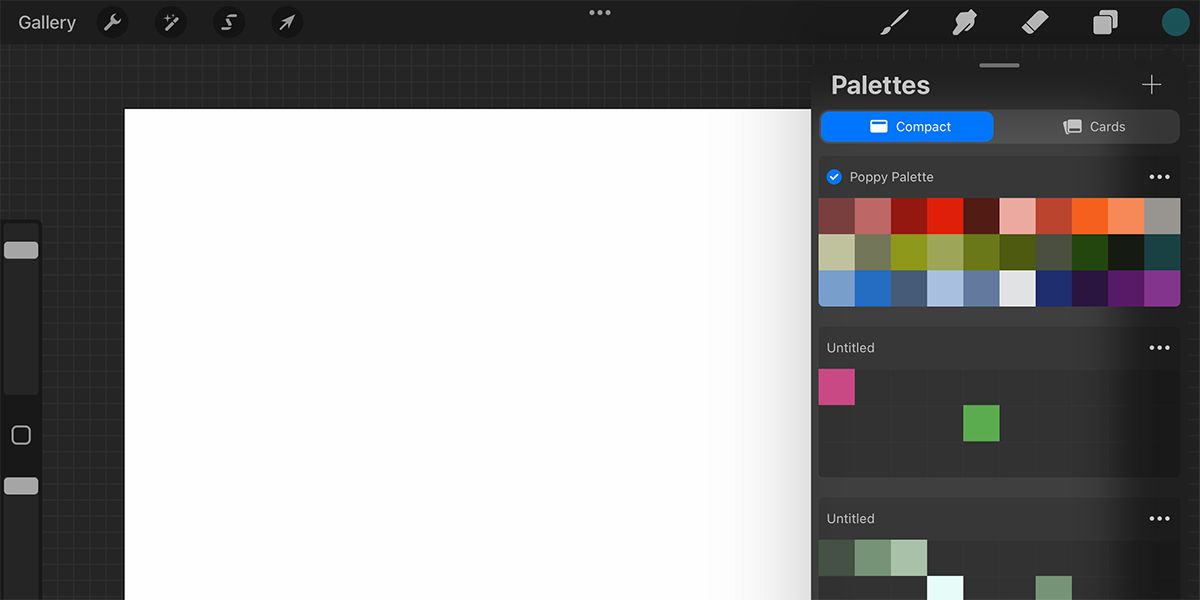Select the Transform arrow tool

286,22
